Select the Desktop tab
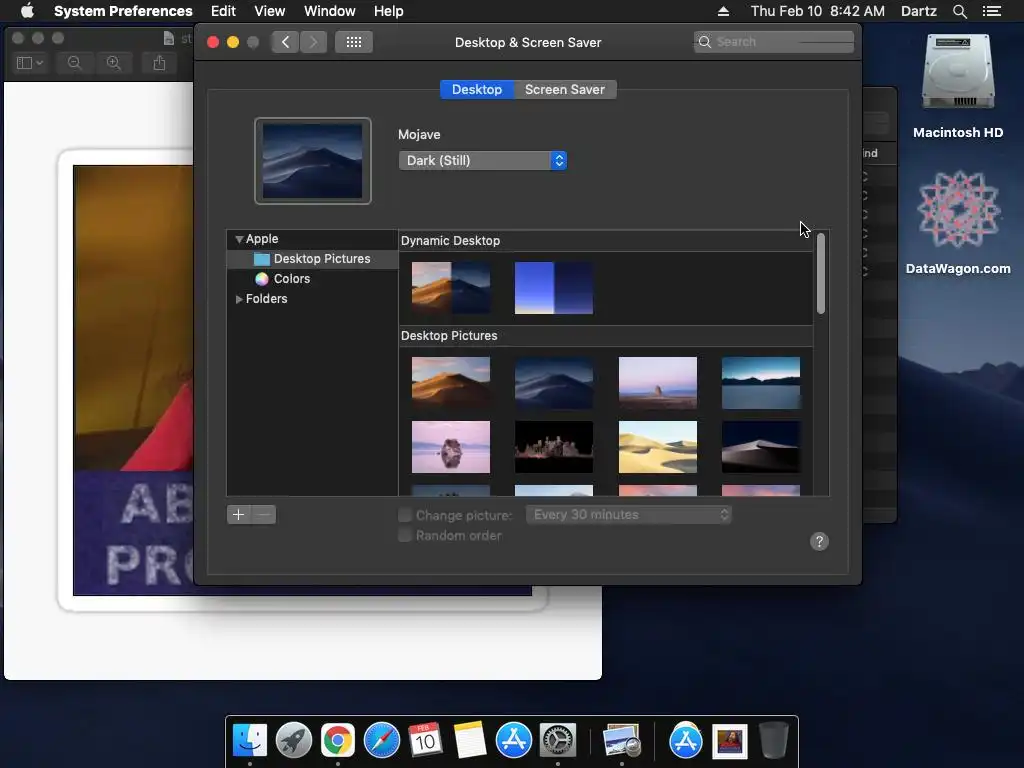Screen dimensions: 1024x768 click(x=477, y=89)
